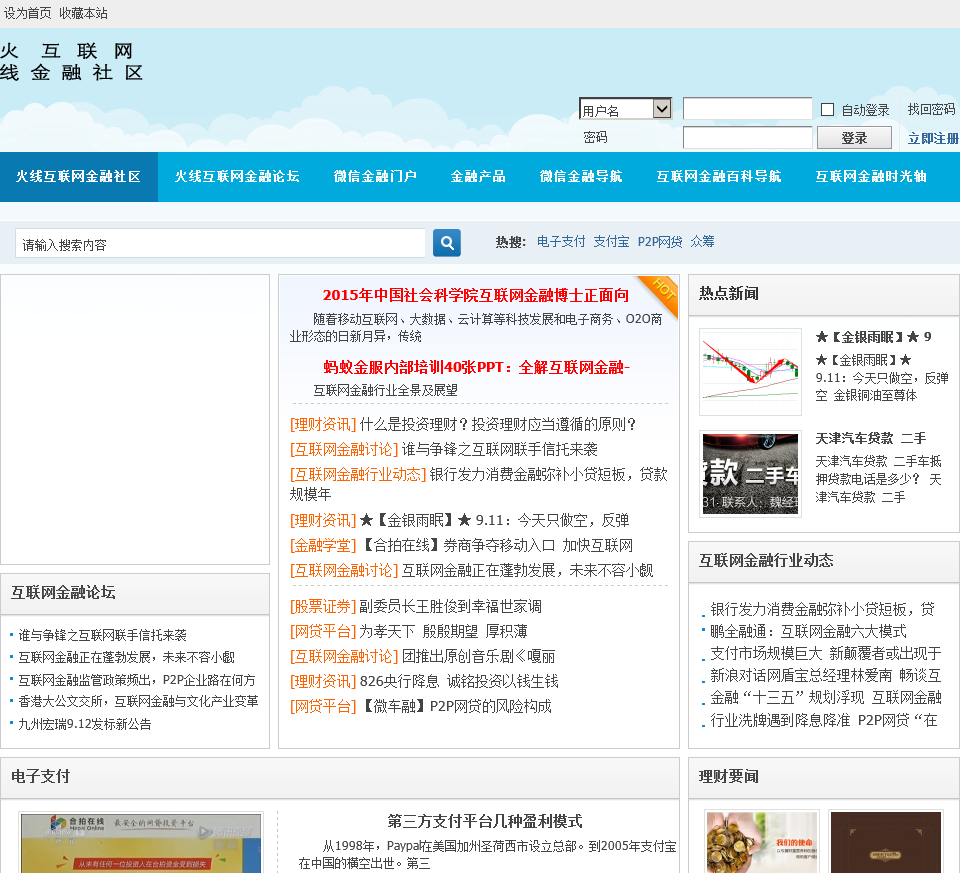This screenshot has width=960, height=873.
Task: Open headline 蚂蚁金服内部培训40张PPT
Action: point(476,367)
